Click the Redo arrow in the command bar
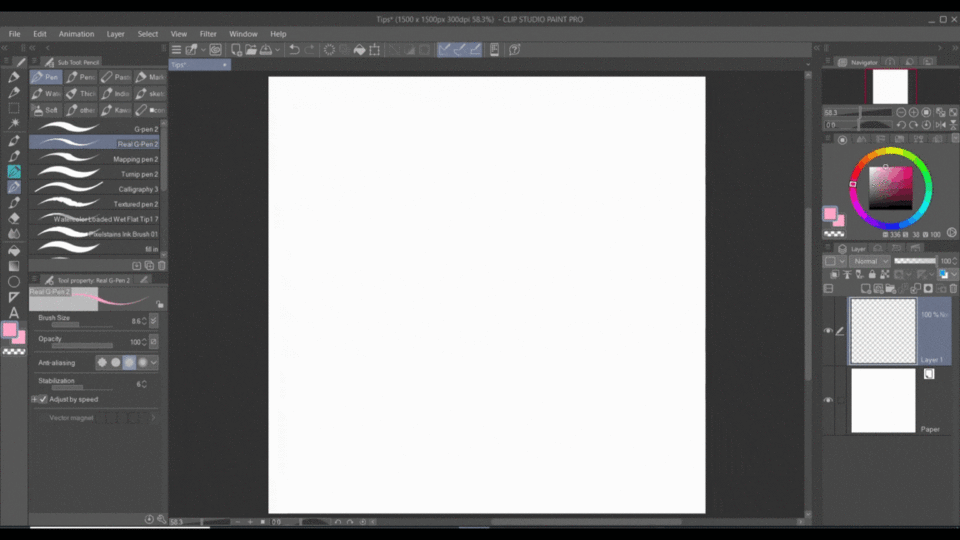The height and width of the screenshot is (540, 960). coord(310,49)
